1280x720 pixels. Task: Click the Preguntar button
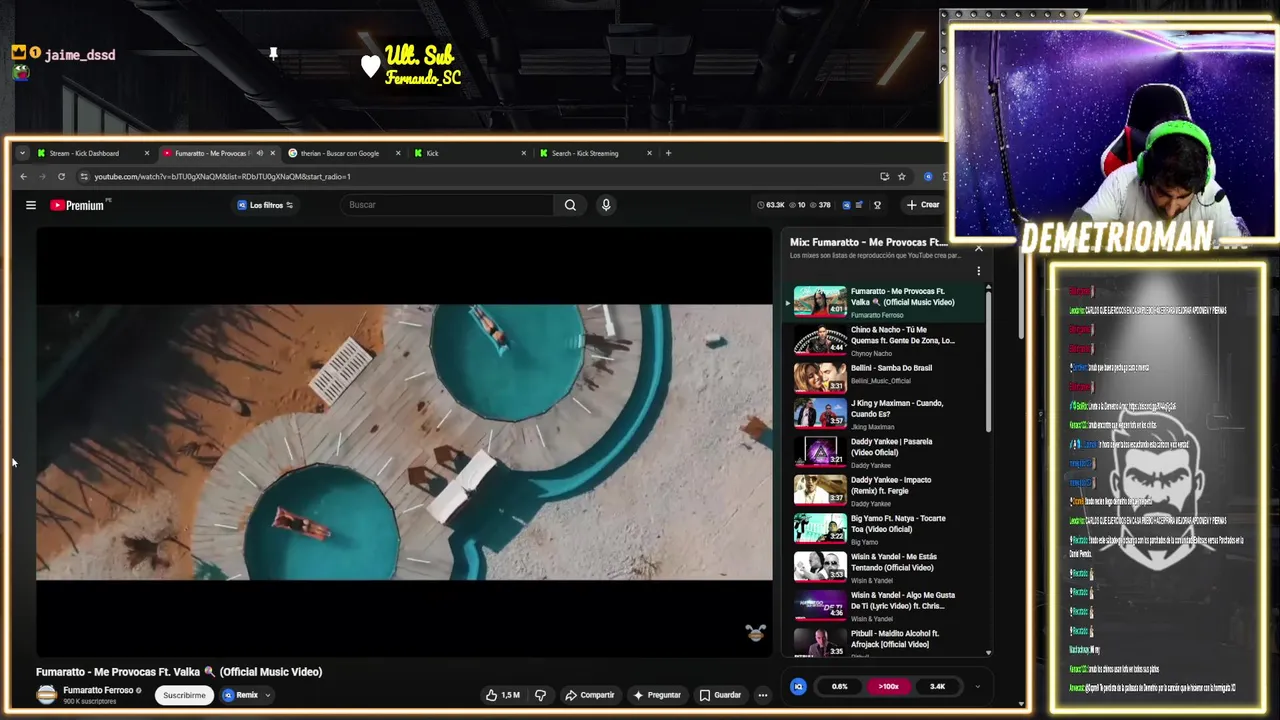tap(657, 695)
